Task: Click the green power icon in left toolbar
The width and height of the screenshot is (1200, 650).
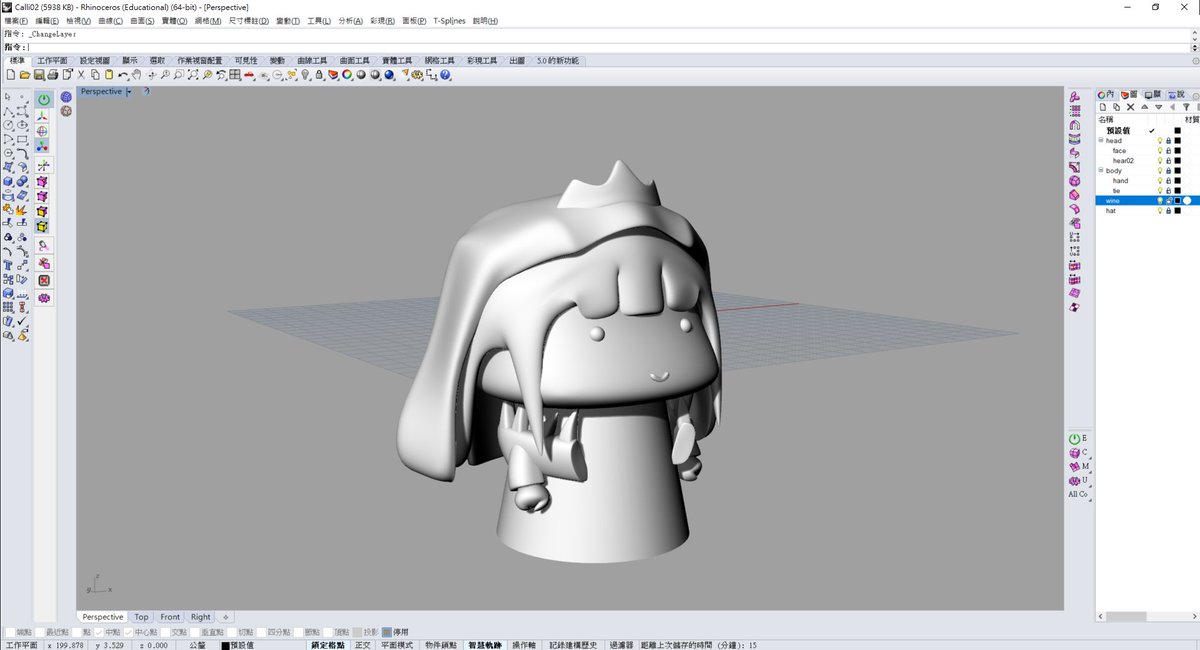Action: [x=44, y=100]
